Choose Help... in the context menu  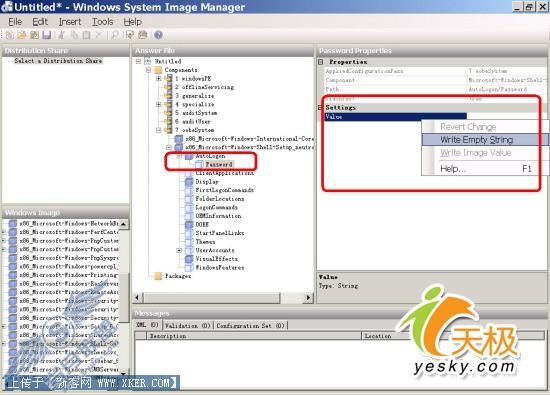[x=485, y=169]
